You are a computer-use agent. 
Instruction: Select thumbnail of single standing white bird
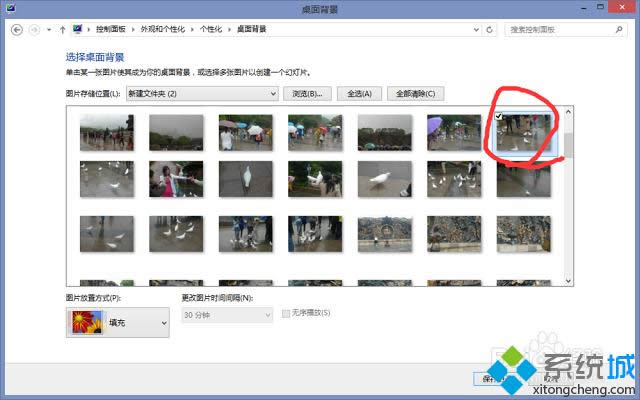[245, 179]
